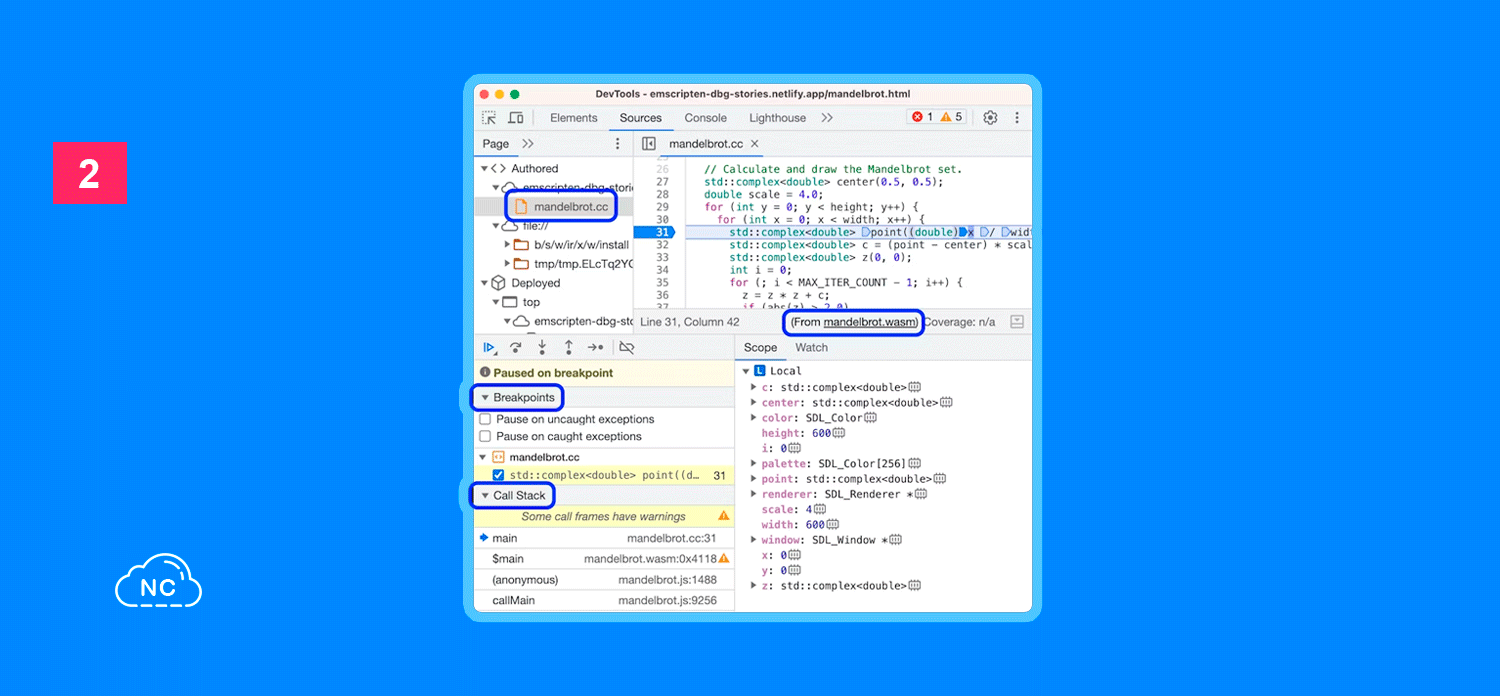The image size is (1500, 696).
Task: Open the Console panel
Action: tap(706, 118)
